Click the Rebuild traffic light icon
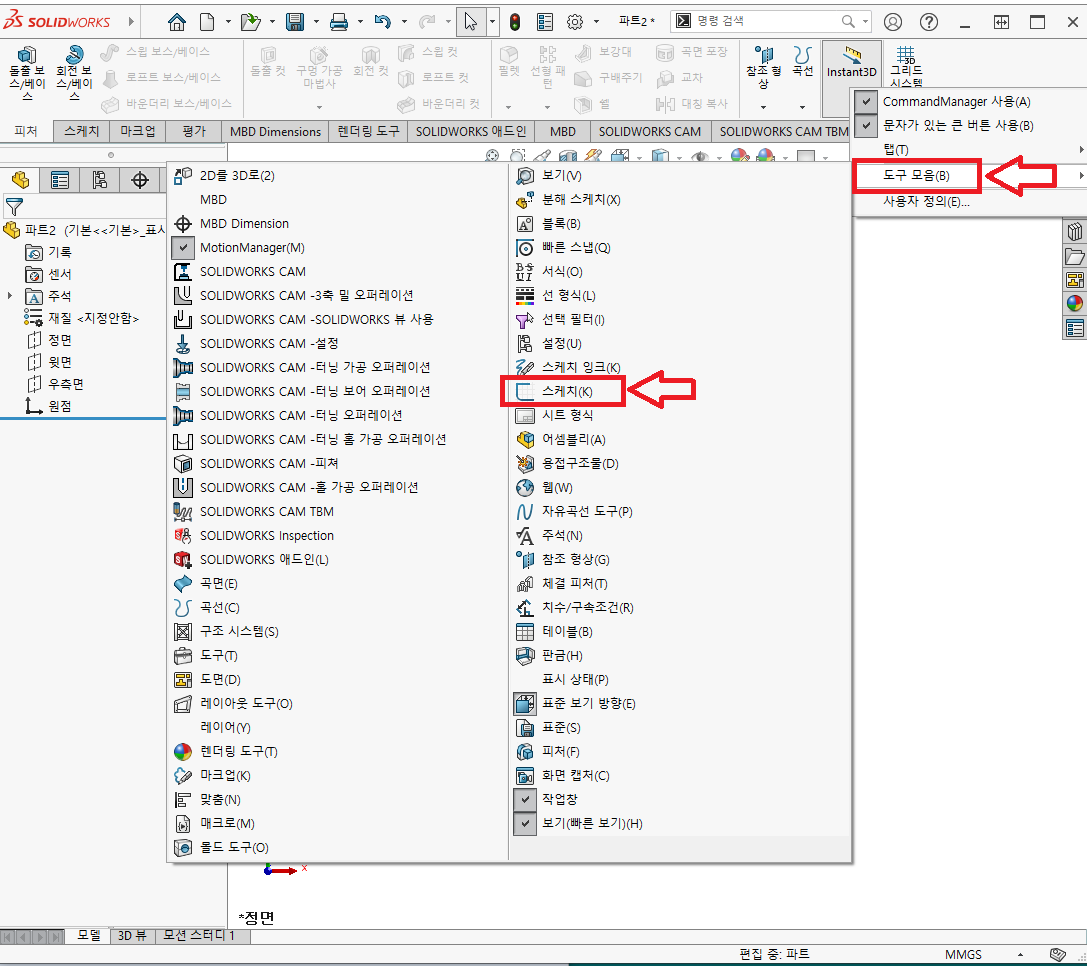 click(514, 22)
